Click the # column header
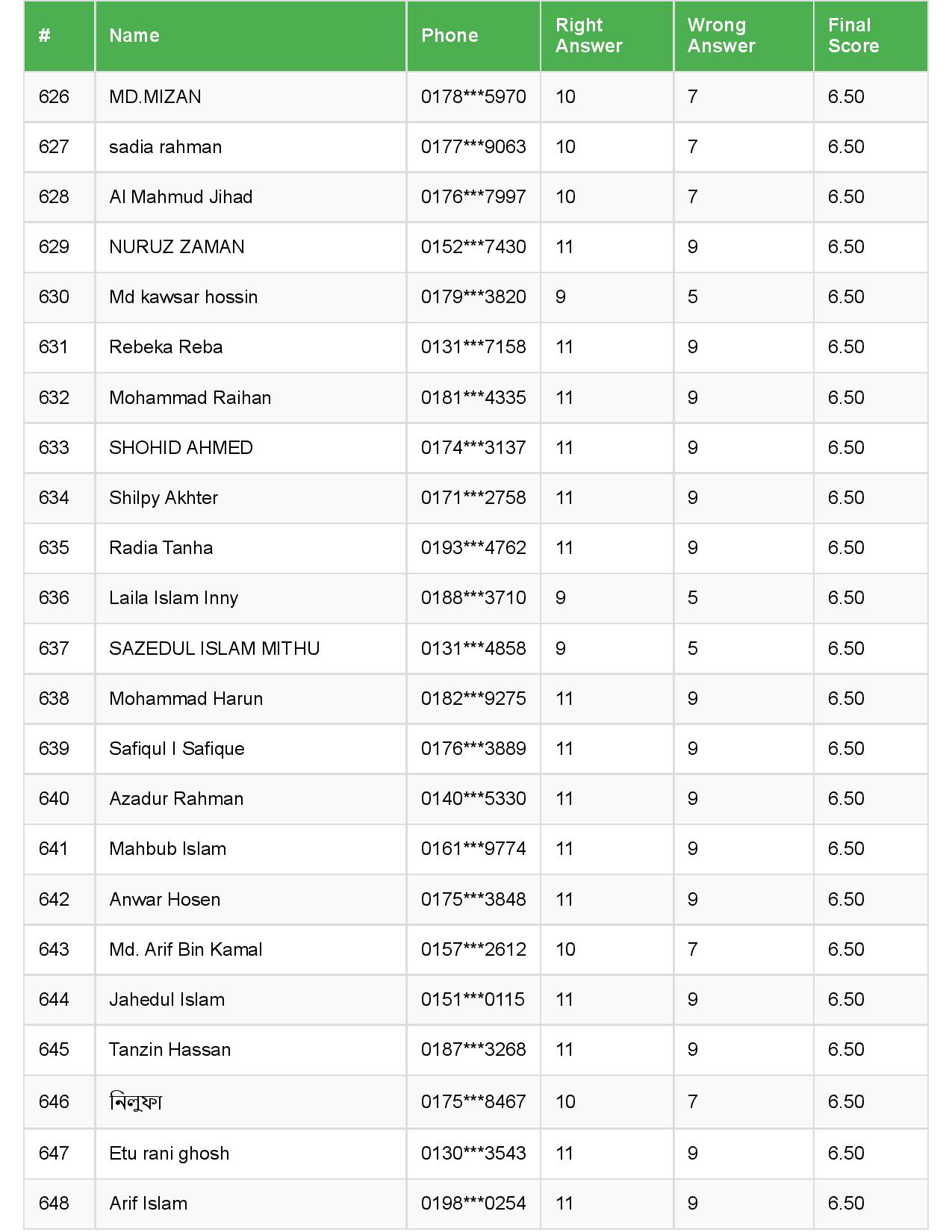Viewport: 952px width, 1232px height. pos(45,36)
